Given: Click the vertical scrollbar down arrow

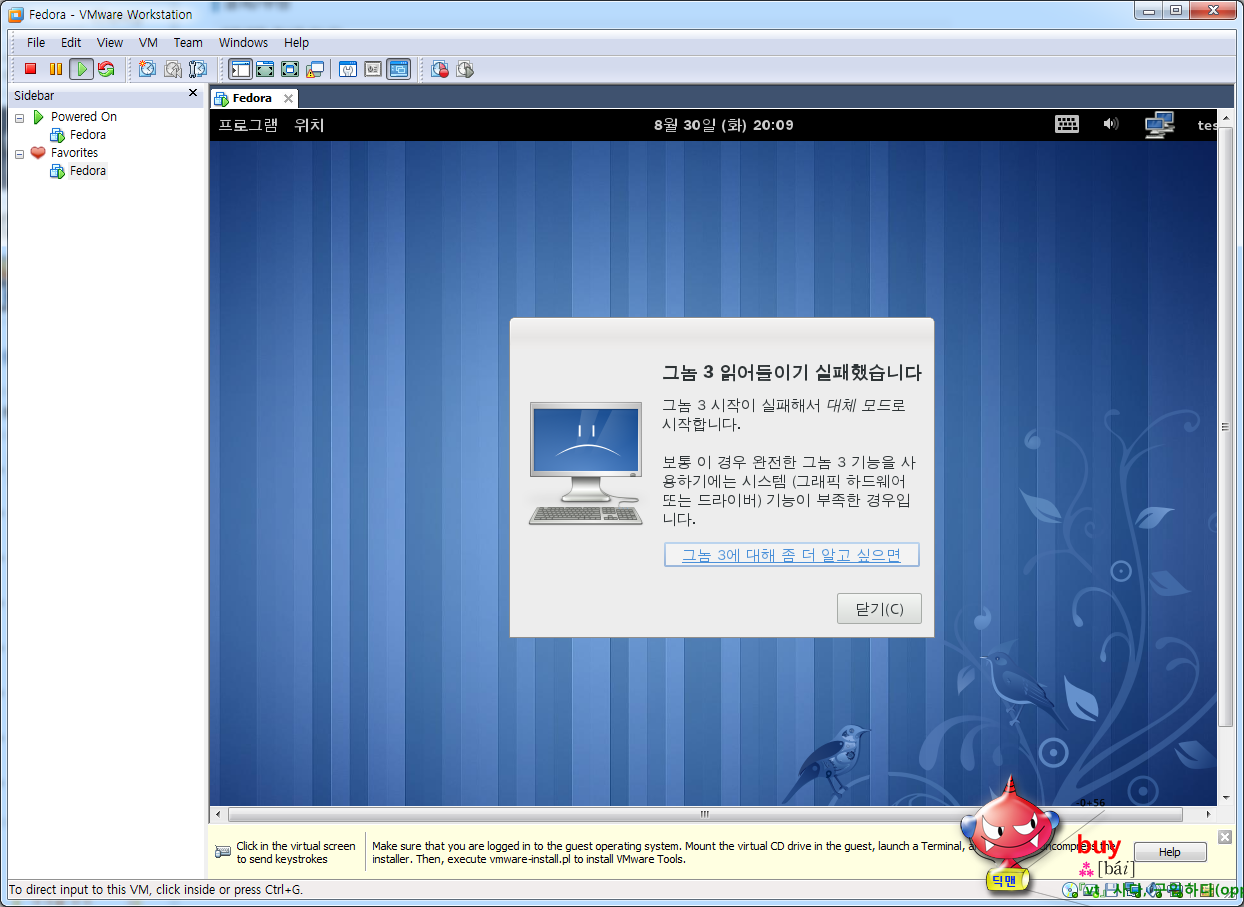Looking at the screenshot, I should [x=1226, y=798].
